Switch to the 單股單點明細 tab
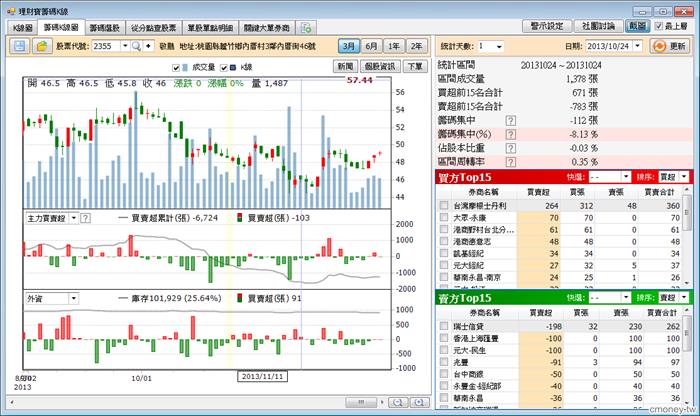Viewport: 700px width, 416px height. click(210, 28)
